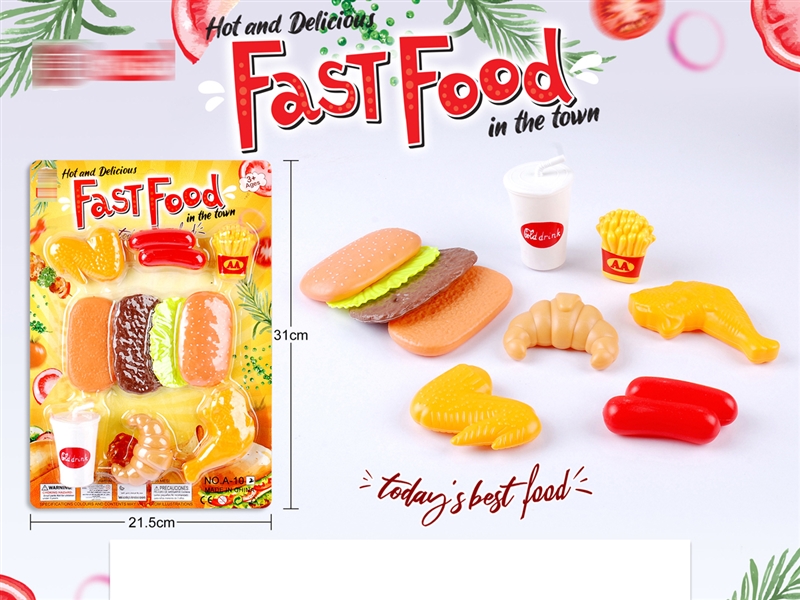Click the empty white box at bottom
The image size is (800, 600).
(x=400, y=570)
